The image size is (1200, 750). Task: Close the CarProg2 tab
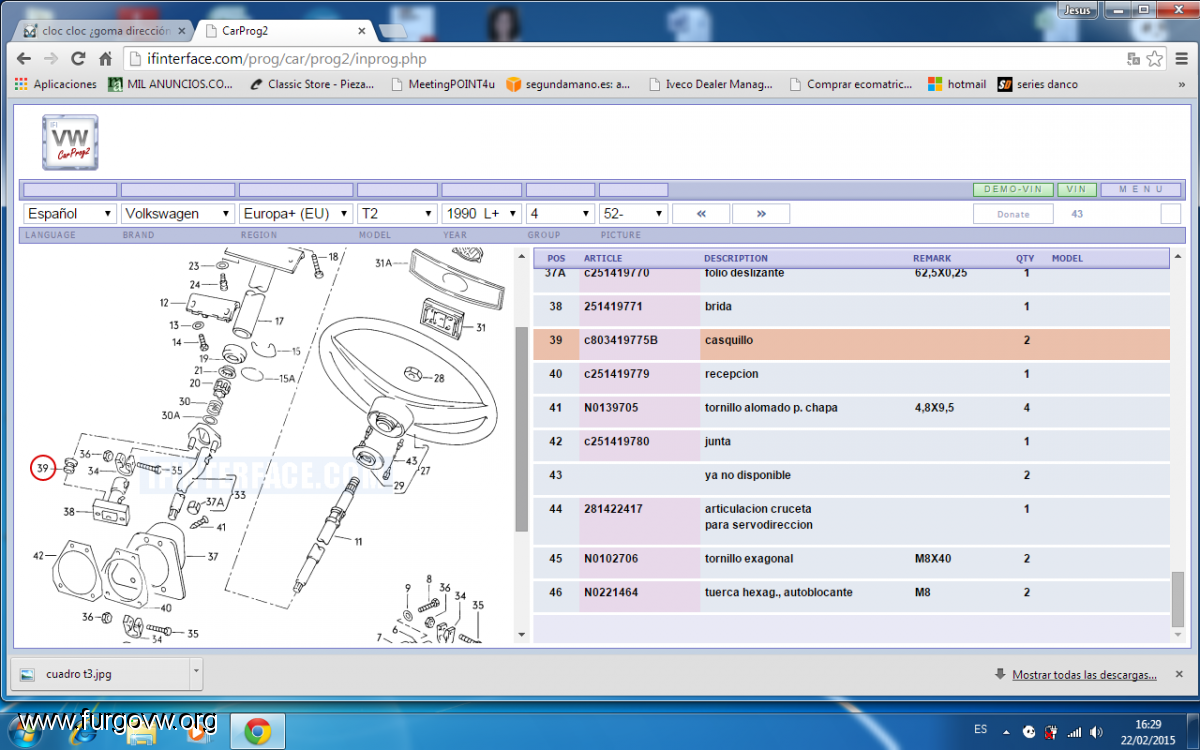coord(363,31)
